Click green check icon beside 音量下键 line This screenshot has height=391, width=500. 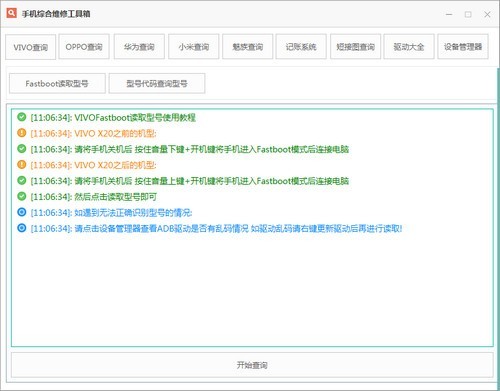click(x=22, y=149)
